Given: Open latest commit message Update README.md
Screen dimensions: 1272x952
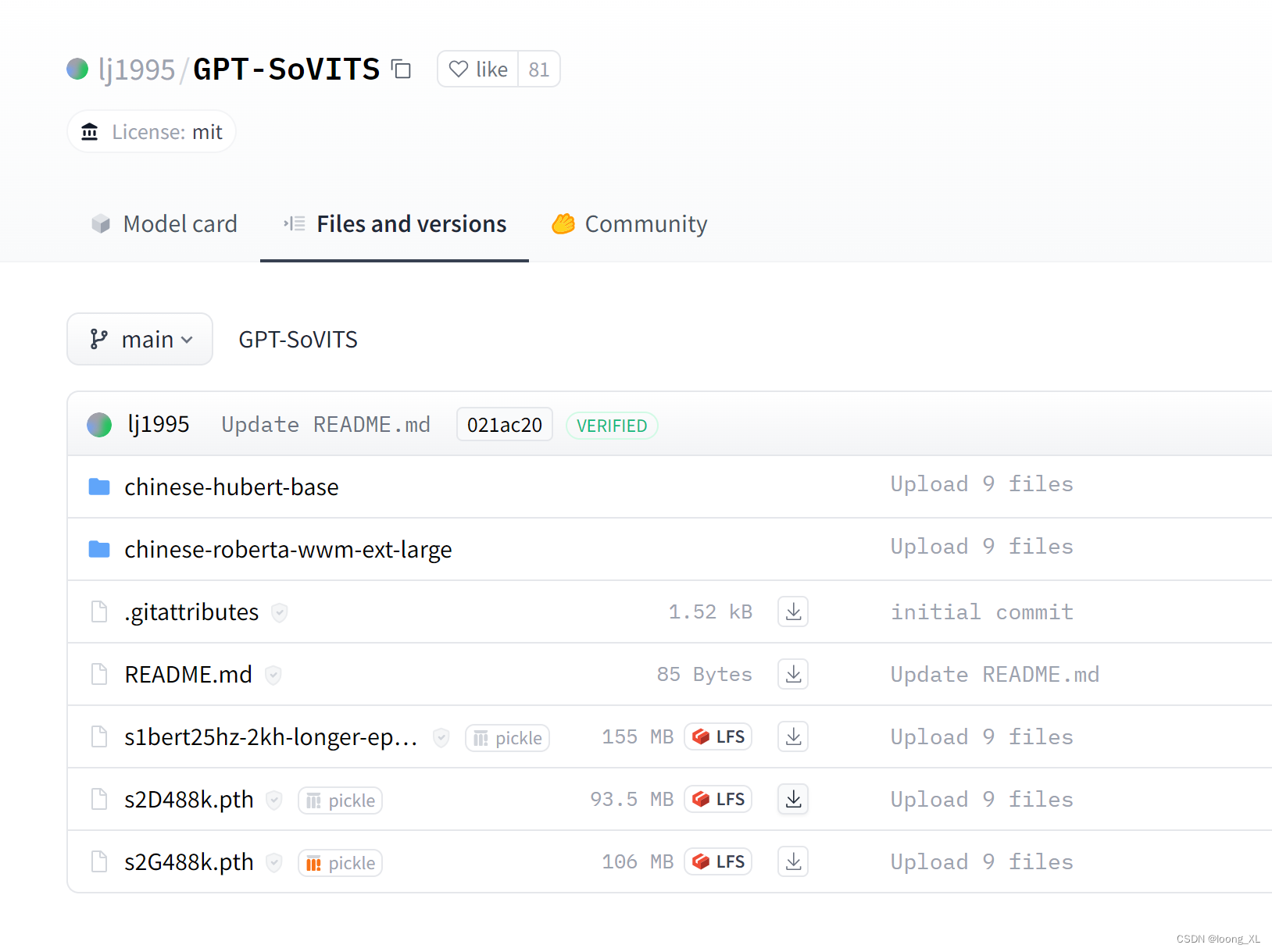Looking at the screenshot, I should coord(326,424).
